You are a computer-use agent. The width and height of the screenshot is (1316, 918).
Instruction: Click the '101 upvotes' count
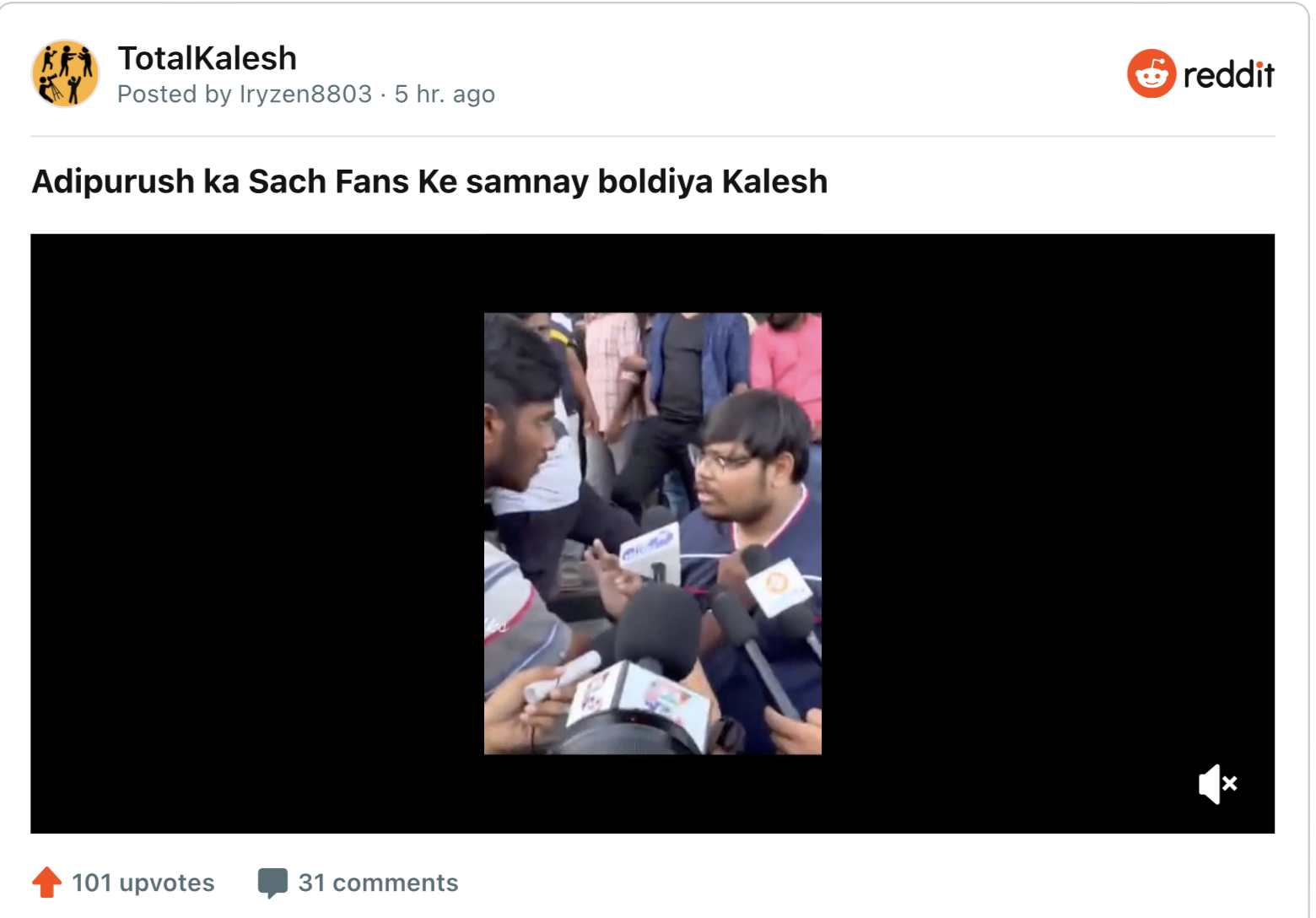pyautogui.click(x=143, y=883)
